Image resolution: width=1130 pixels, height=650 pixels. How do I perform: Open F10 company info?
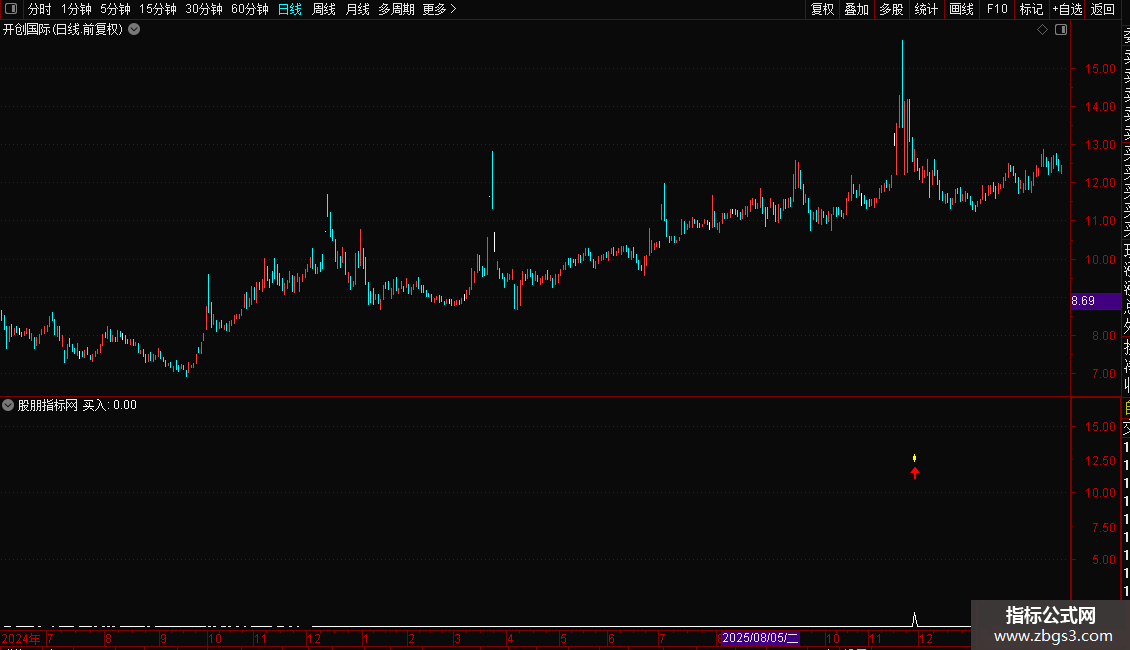pyautogui.click(x=997, y=9)
